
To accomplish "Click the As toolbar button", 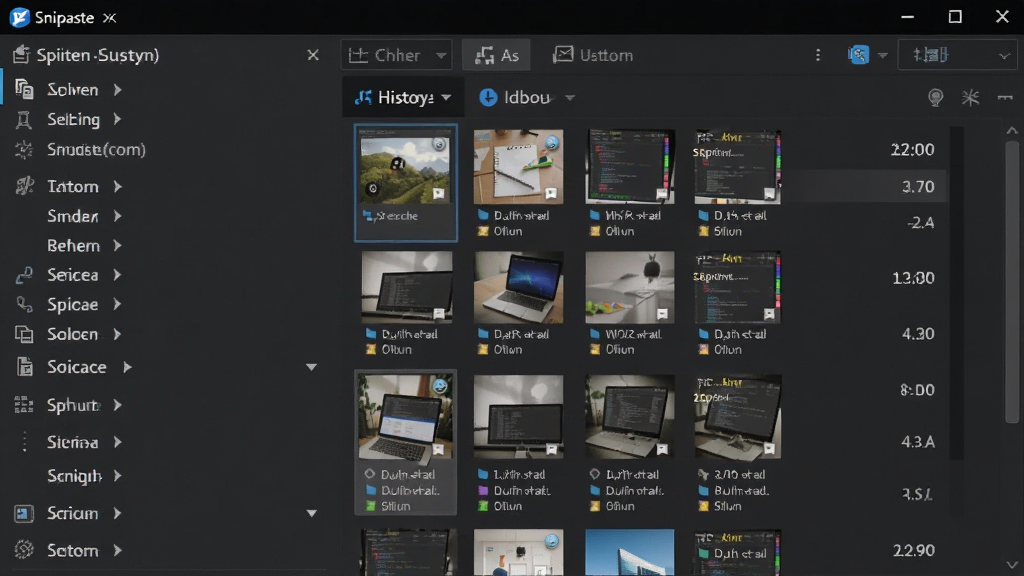I will click(x=497, y=55).
